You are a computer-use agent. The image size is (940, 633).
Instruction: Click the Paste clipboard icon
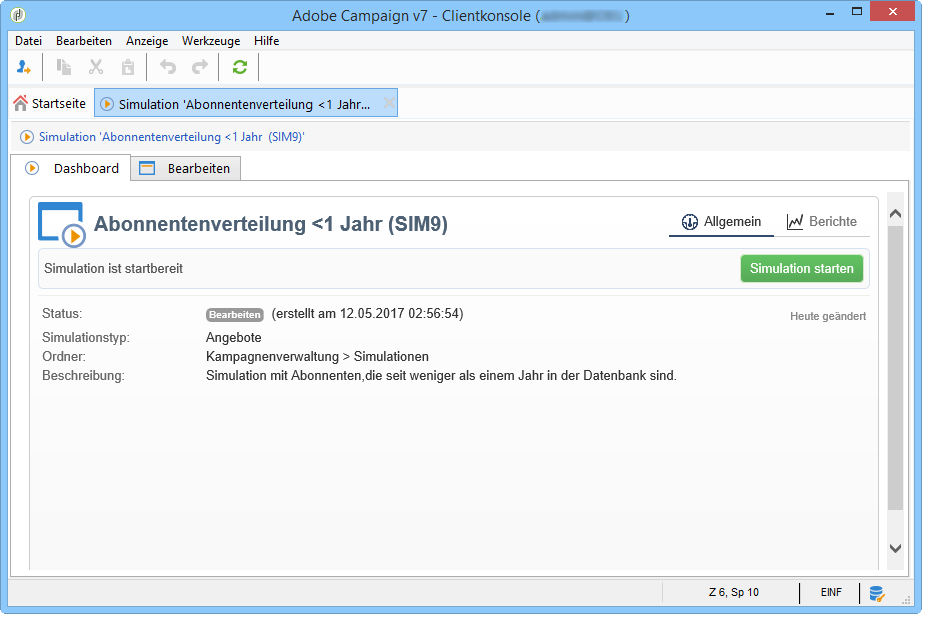[x=128, y=67]
